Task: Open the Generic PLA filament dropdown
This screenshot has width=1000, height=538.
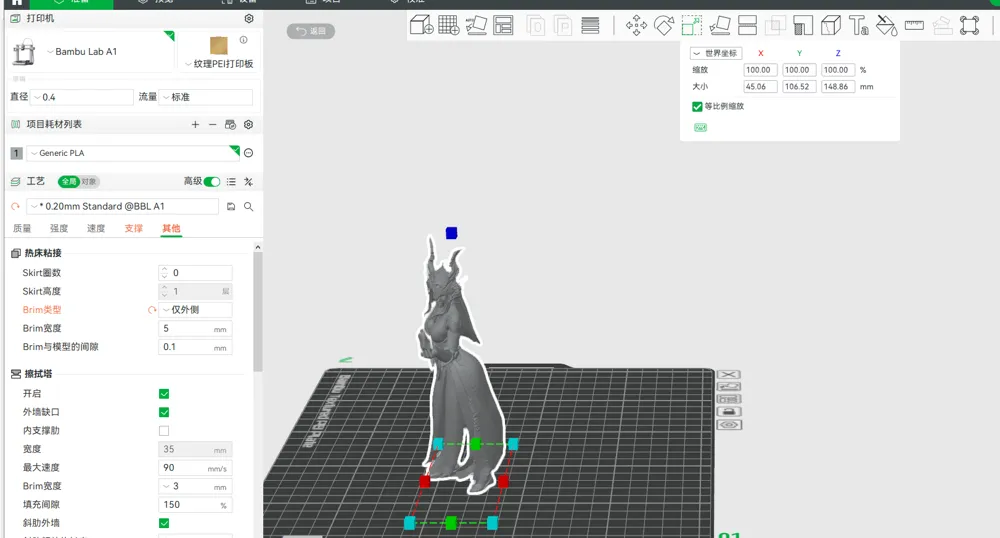Action: [133, 153]
